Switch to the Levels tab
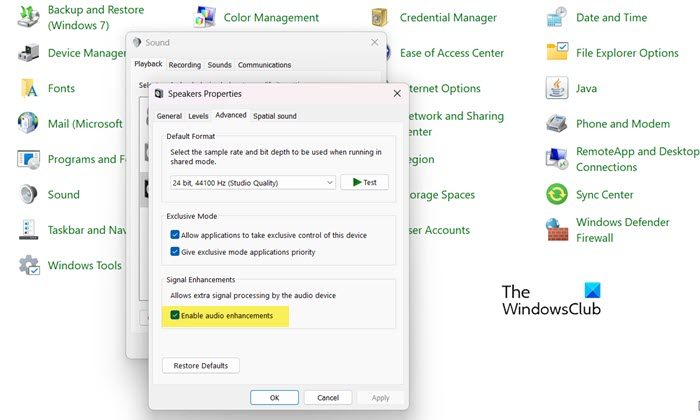 tap(199, 116)
